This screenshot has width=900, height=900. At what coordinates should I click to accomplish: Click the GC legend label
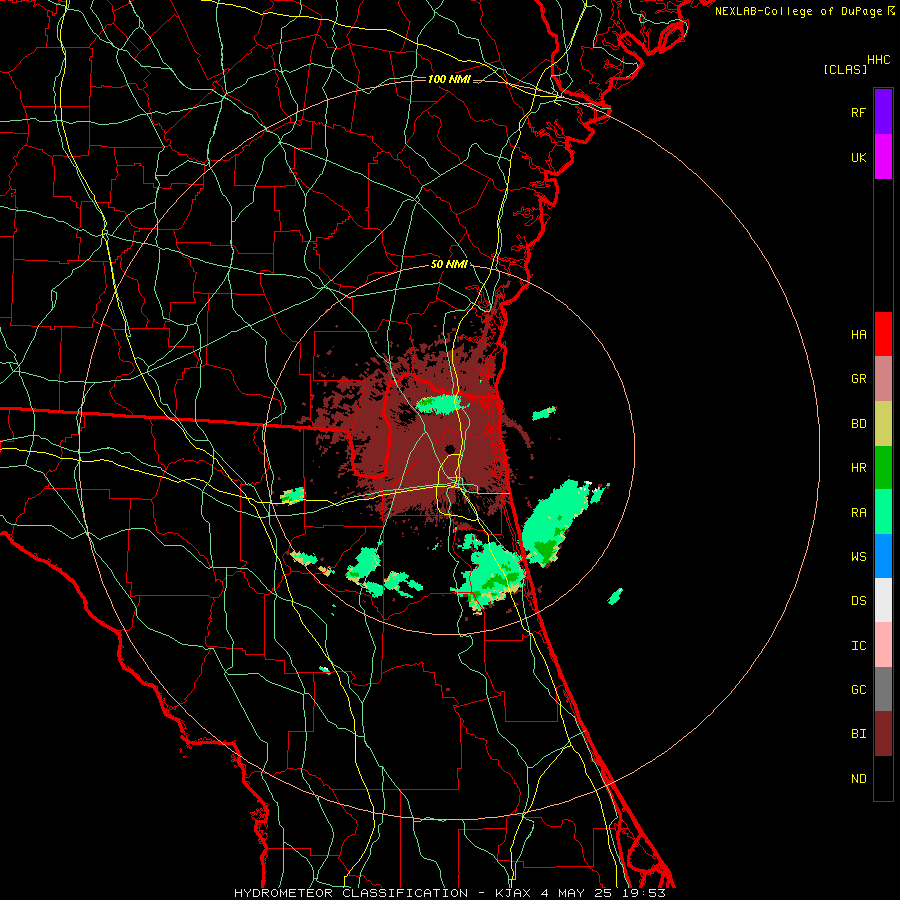coord(858,690)
